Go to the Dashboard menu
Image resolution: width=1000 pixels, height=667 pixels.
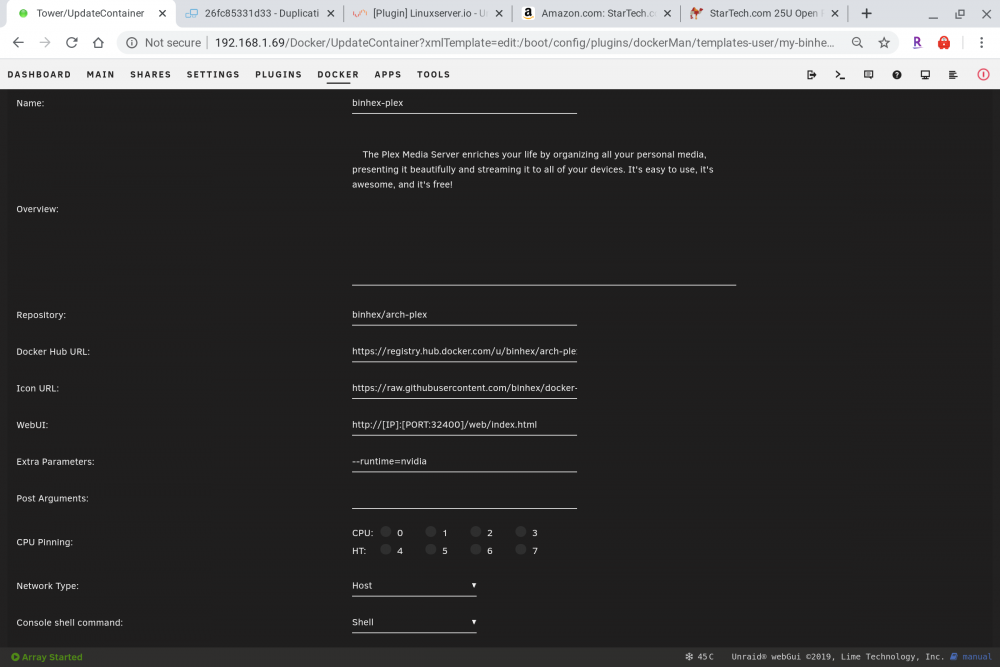click(x=40, y=75)
